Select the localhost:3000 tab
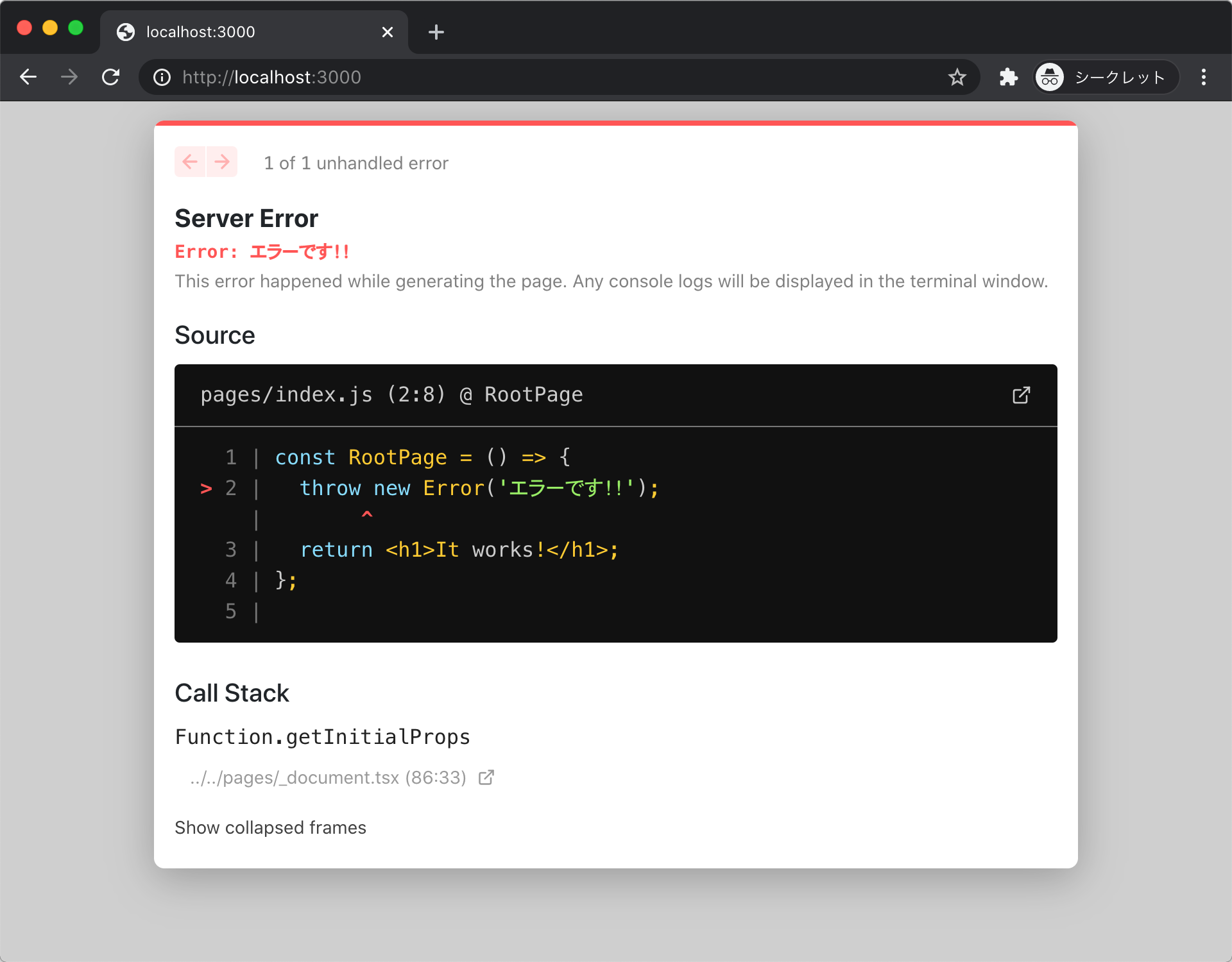The height and width of the screenshot is (962, 1232). [254, 32]
